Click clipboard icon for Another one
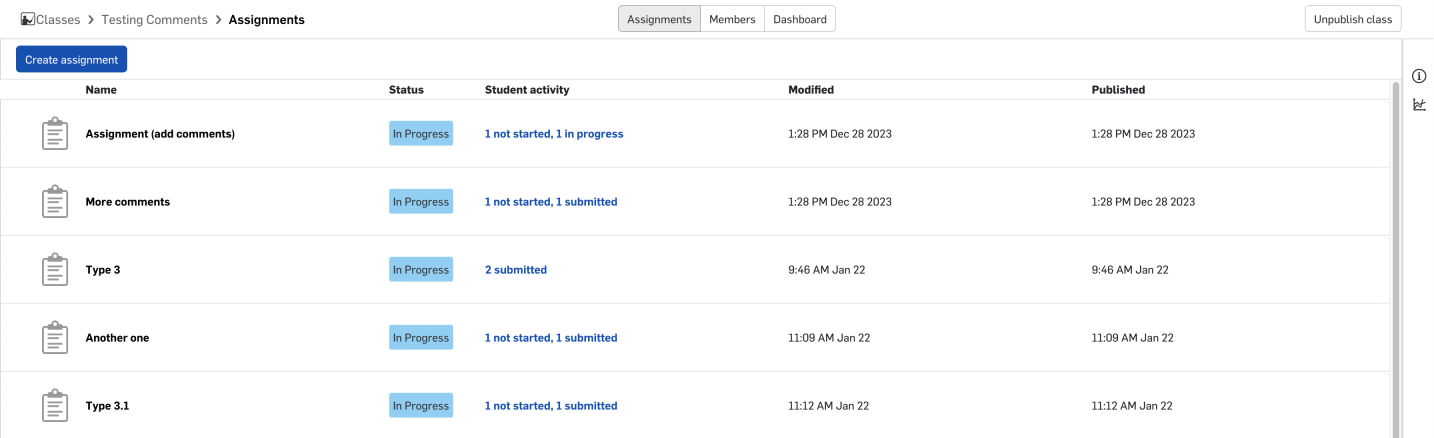The image size is (1434, 438). point(55,338)
